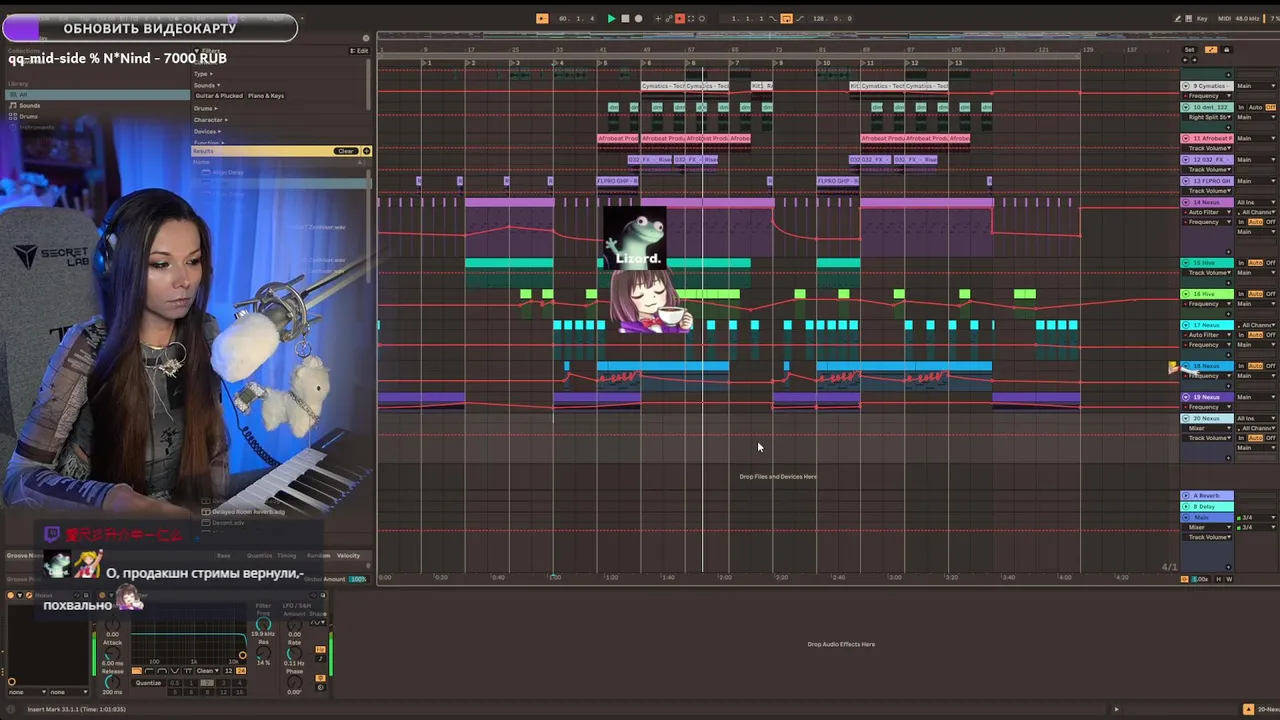Toggle the orange Optimize Arrangement Height icon
1280x720 pixels.
pos(1185,579)
